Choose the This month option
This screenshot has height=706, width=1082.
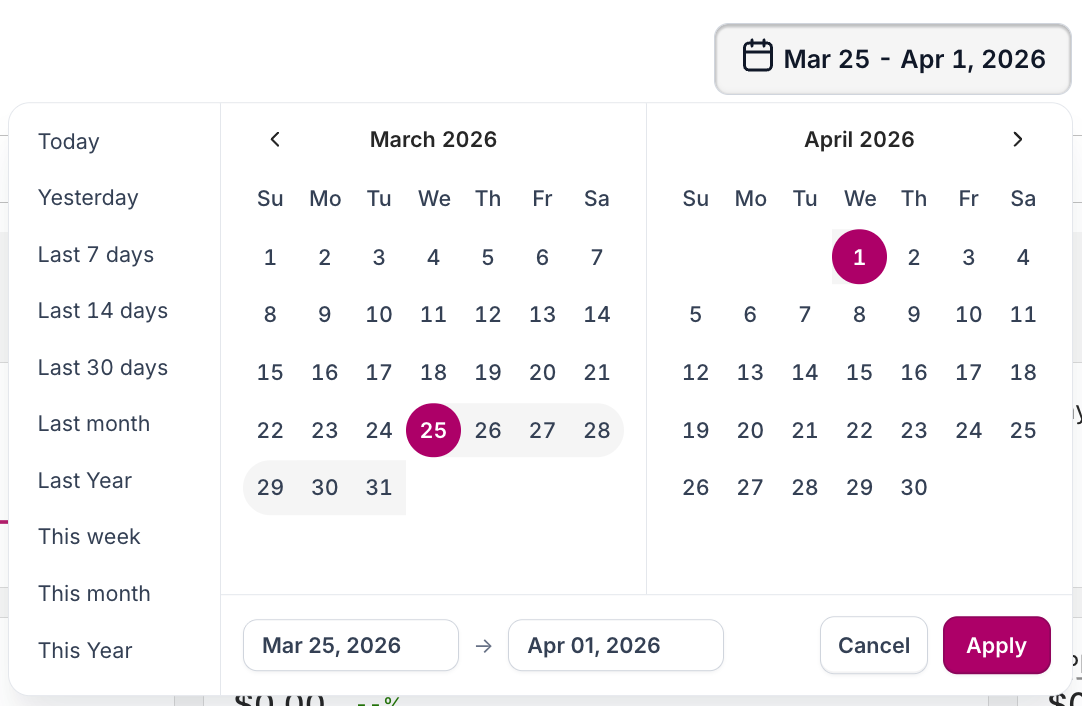(93, 593)
